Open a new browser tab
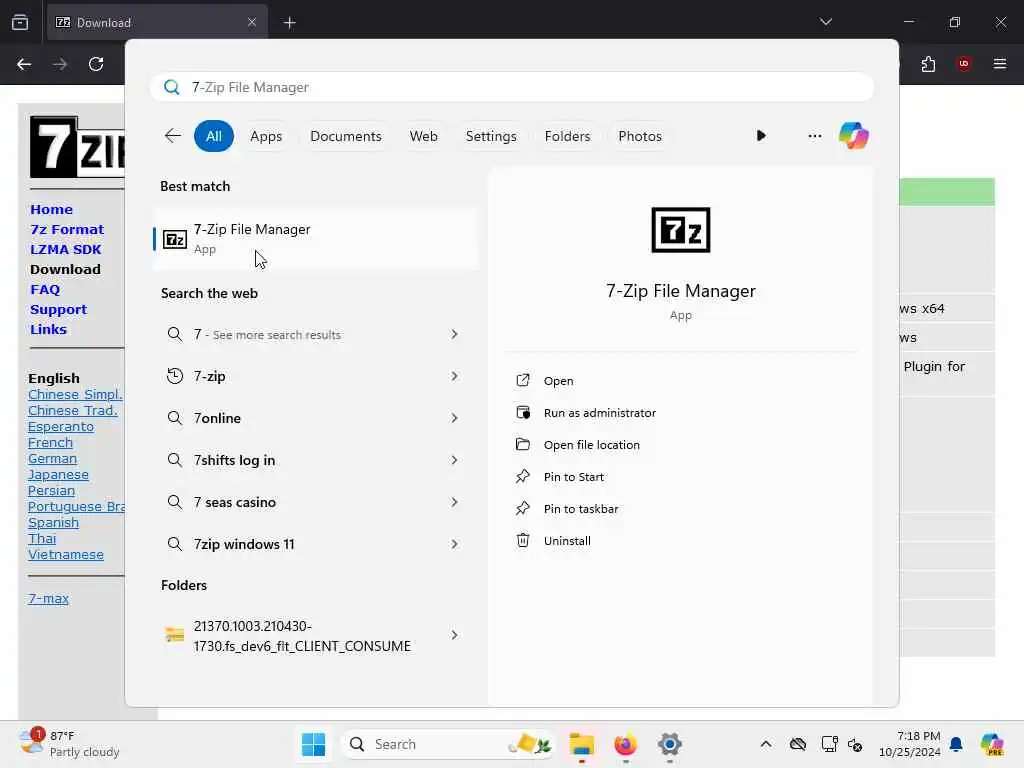1024x768 pixels. coord(289,23)
